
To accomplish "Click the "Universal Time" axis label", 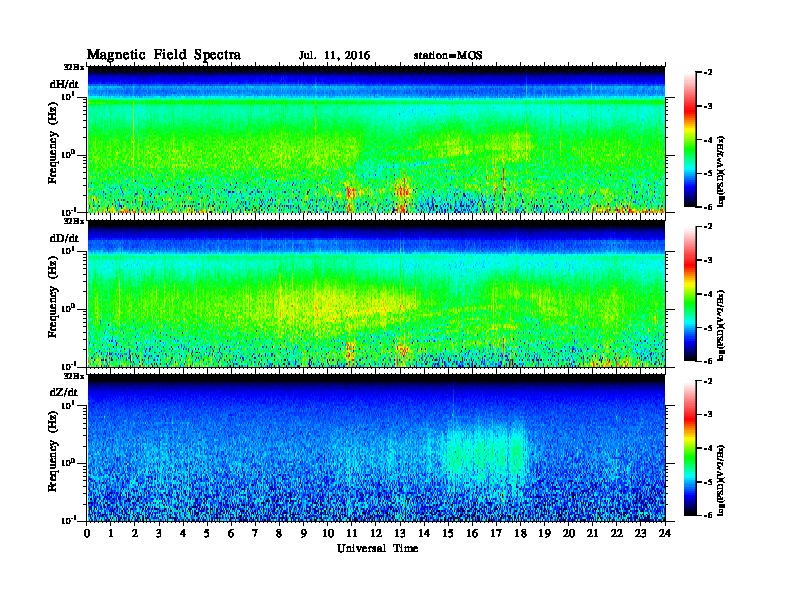I will pos(377,548).
